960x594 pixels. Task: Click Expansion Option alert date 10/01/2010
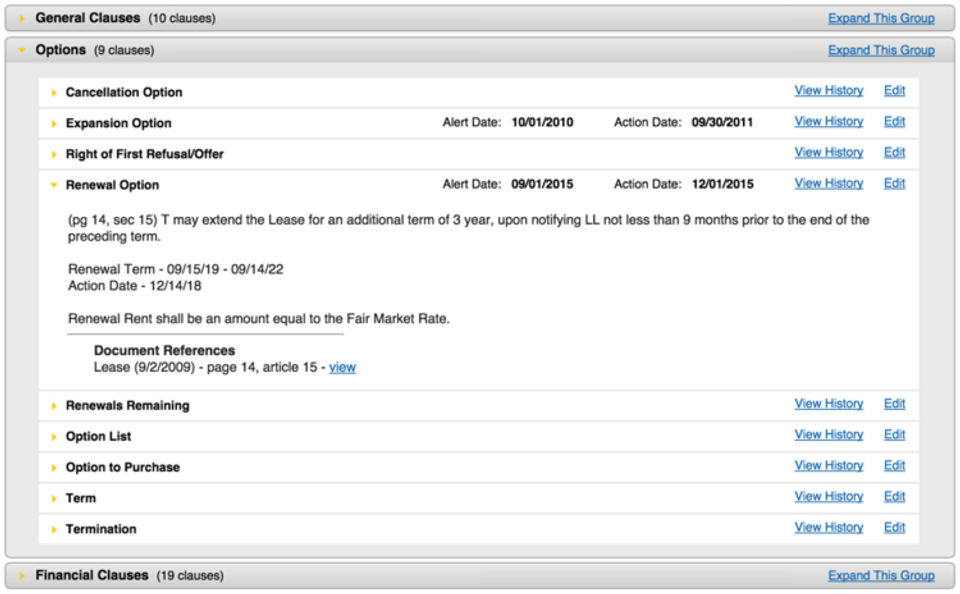542,122
